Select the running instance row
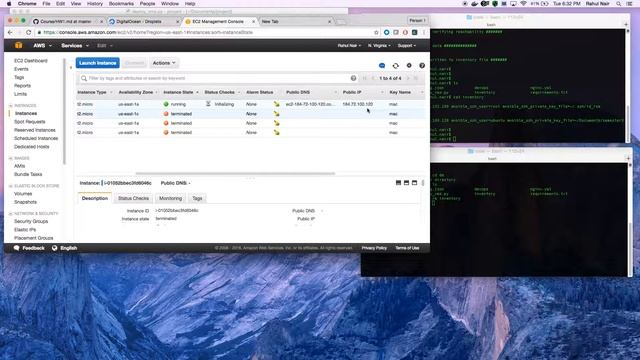Viewport: 640px width, 360px height. [251, 104]
